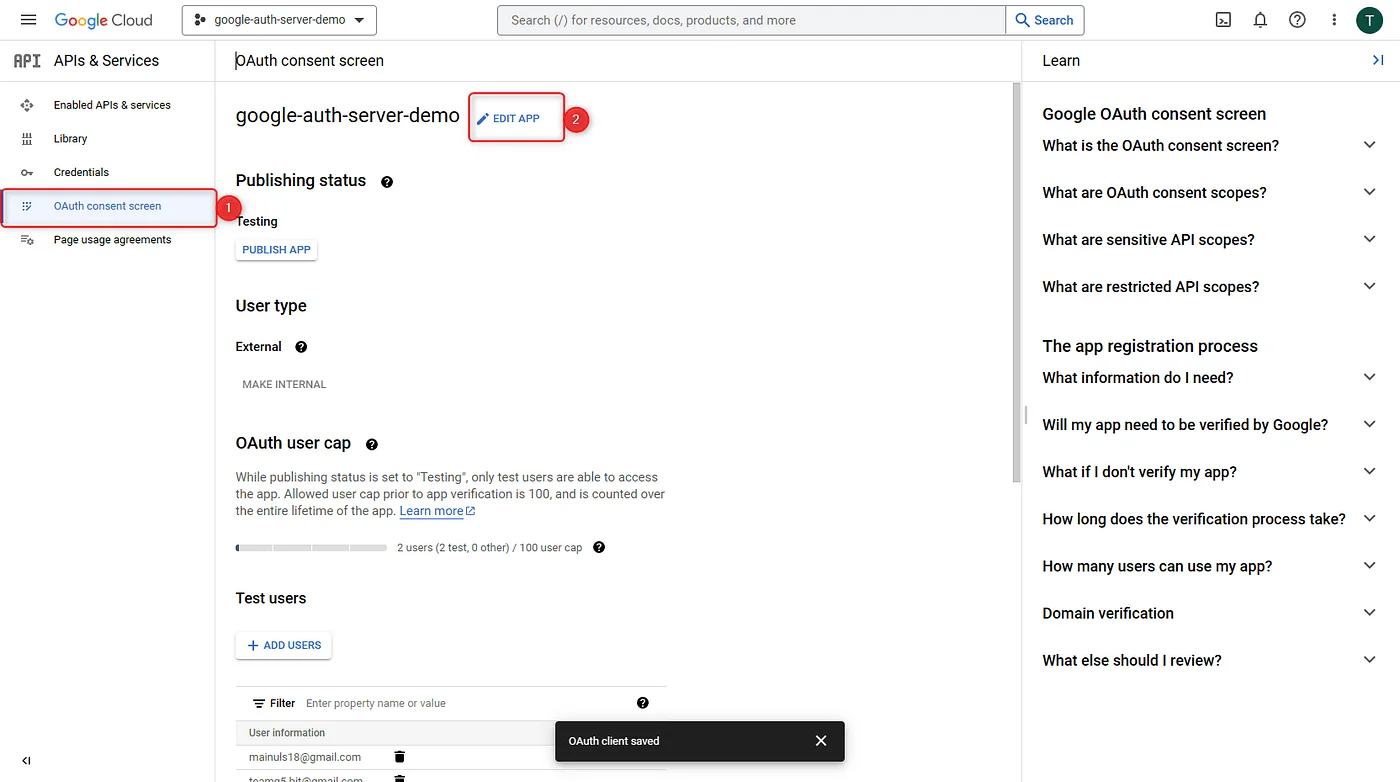Expand Domain verification section
This screenshot has width=1400, height=782.
pyautogui.click(x=1370, y=612)
